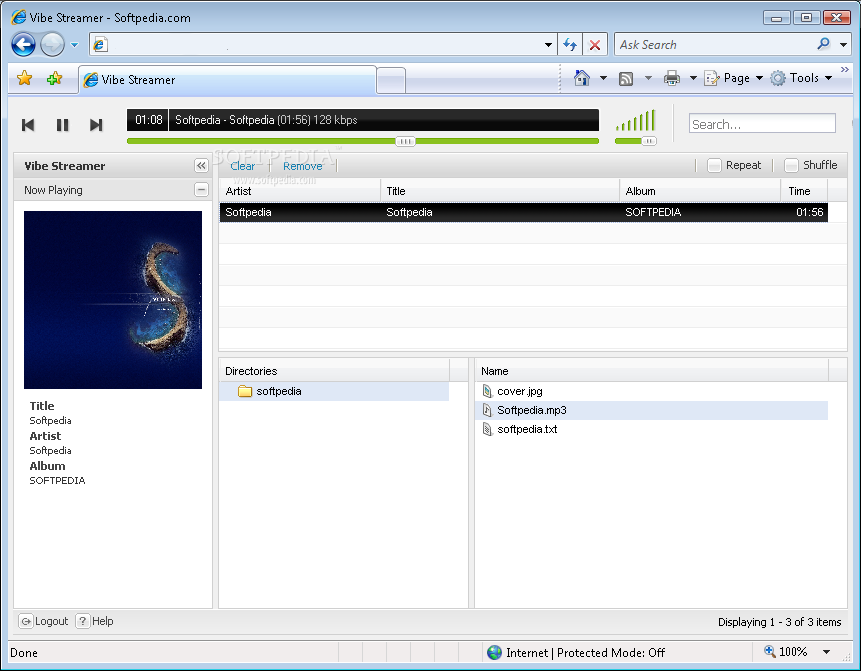Enable the Repeat checkbox
This screenshot has width=861, height=671.
click(x=714, y=165)
